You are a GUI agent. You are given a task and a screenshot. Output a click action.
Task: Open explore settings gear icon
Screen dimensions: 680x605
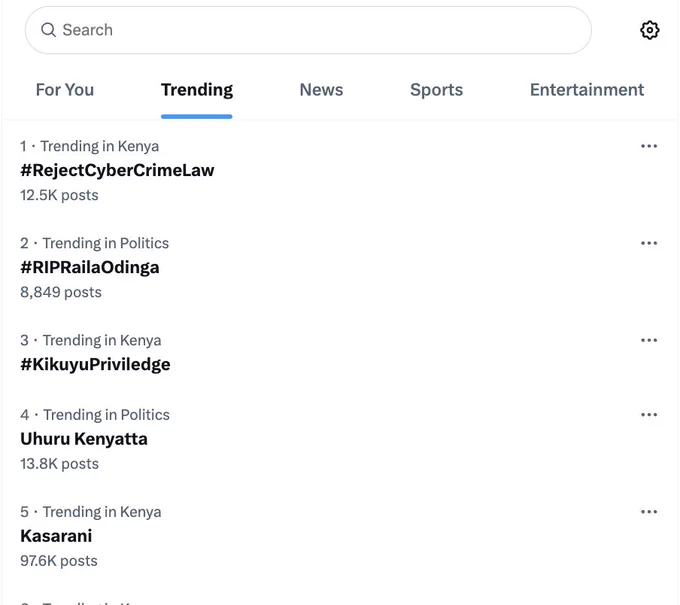649,30
